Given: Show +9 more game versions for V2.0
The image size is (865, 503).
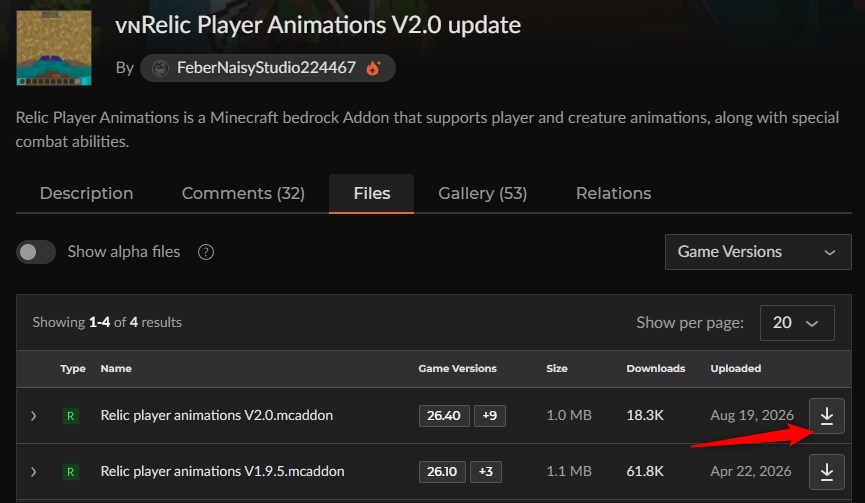Looking at the screenshot, I should click(x=490, y=416).
